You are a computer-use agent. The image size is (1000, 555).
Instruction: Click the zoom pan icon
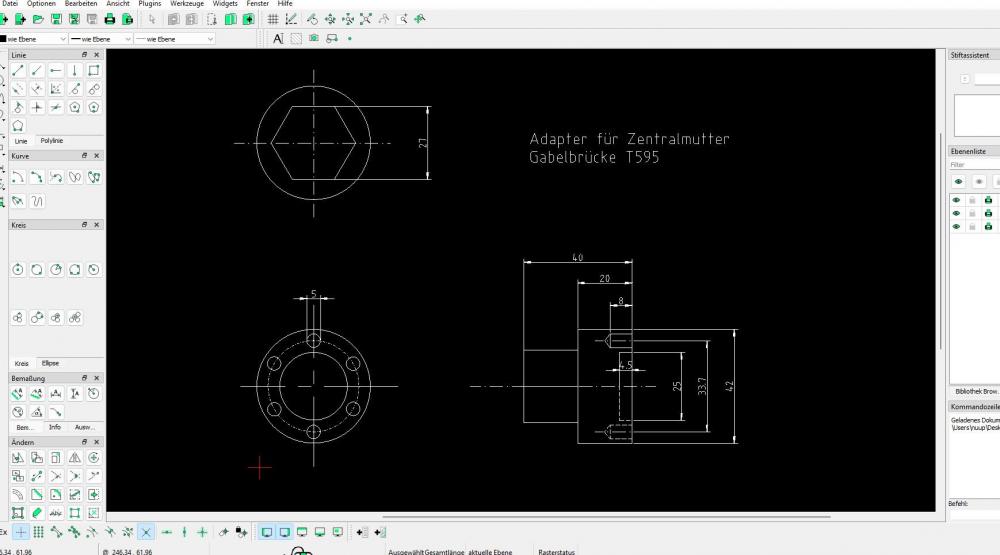(419, 19)
